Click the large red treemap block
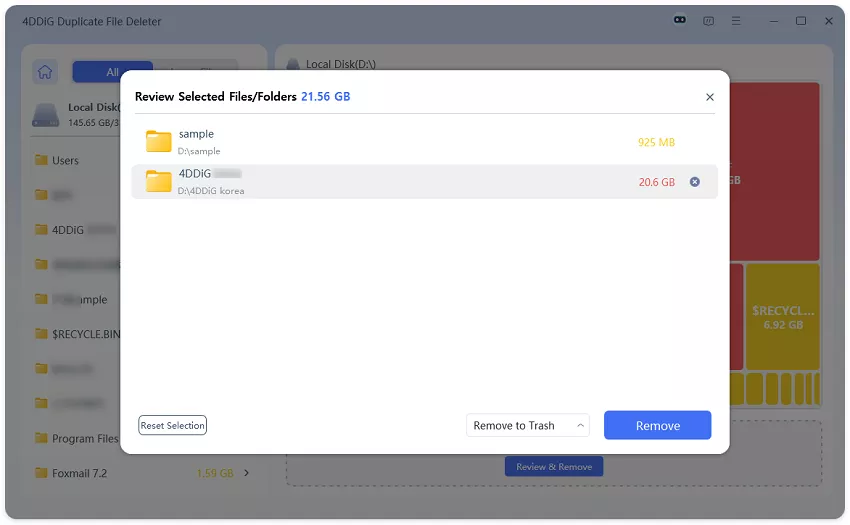 coord(774,171)
